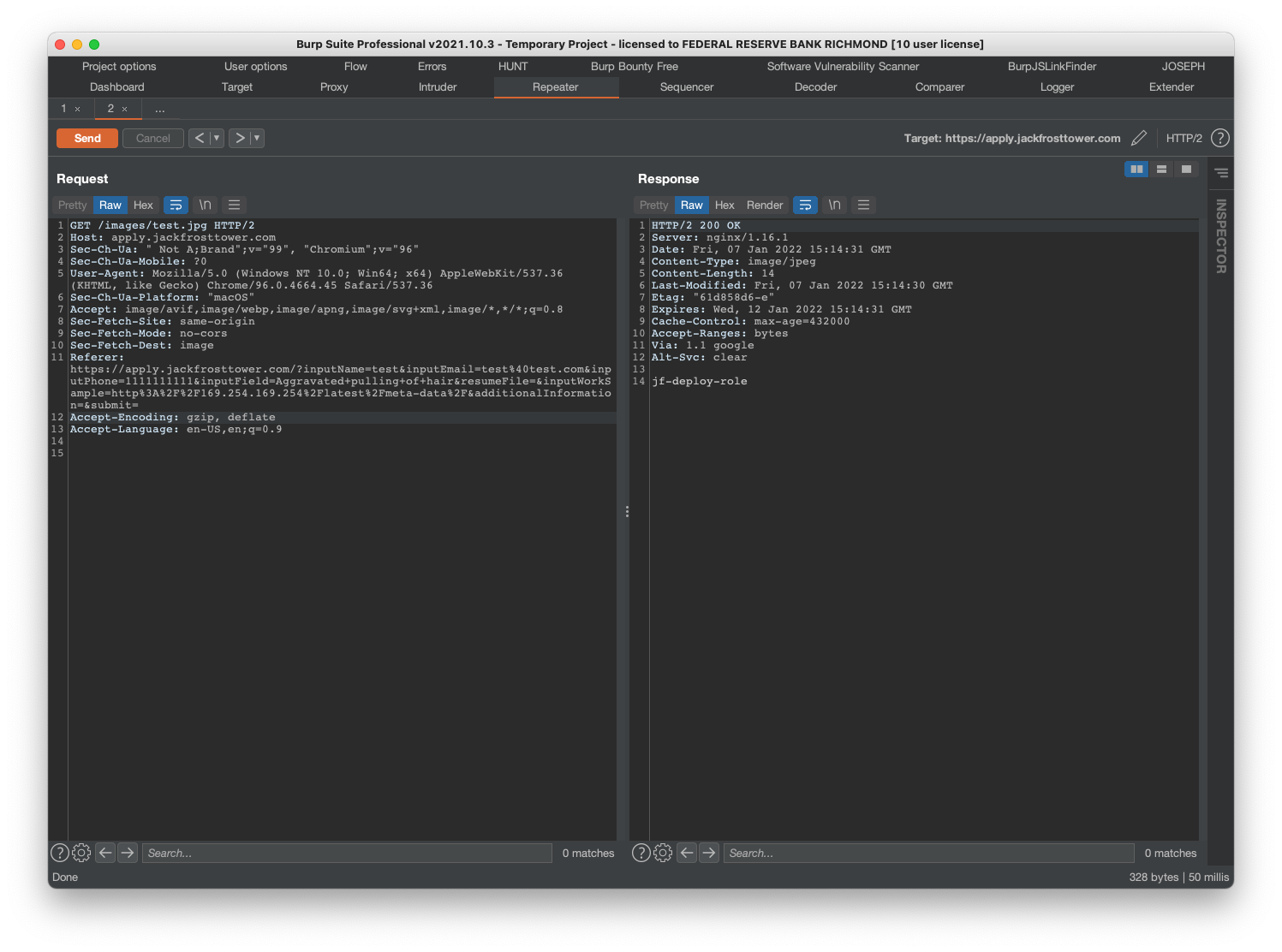Image resolution: width=1282 pixels, height=952 pixels.
Task: Click 'jf-deploy-role' text in response body
Action: 700,382
